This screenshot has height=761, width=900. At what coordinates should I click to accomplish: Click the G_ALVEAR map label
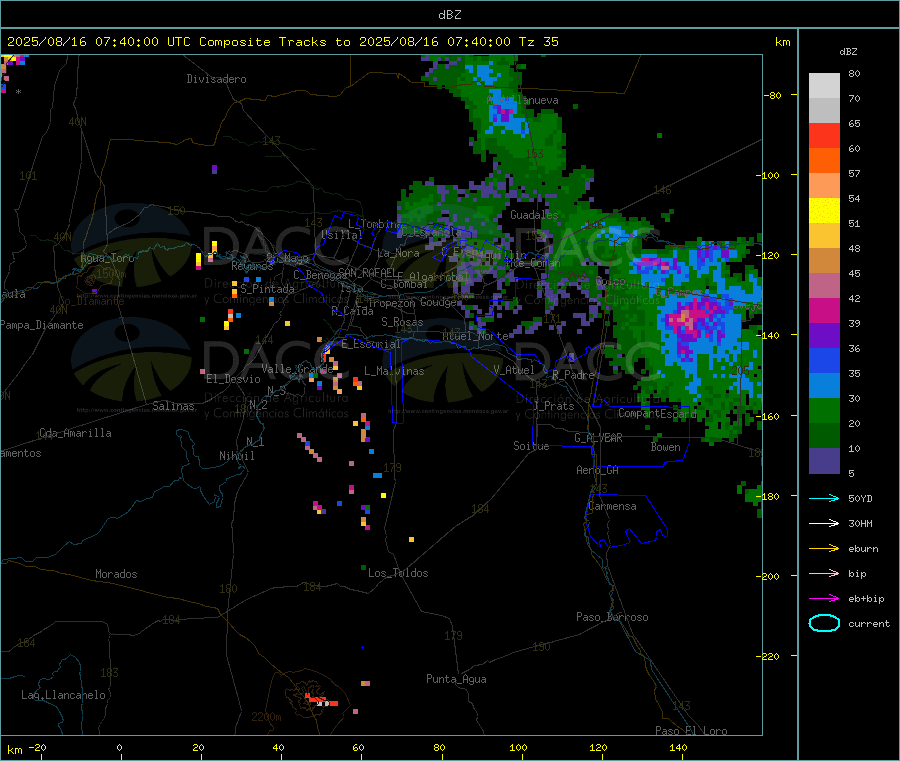(x=598, y=438)
